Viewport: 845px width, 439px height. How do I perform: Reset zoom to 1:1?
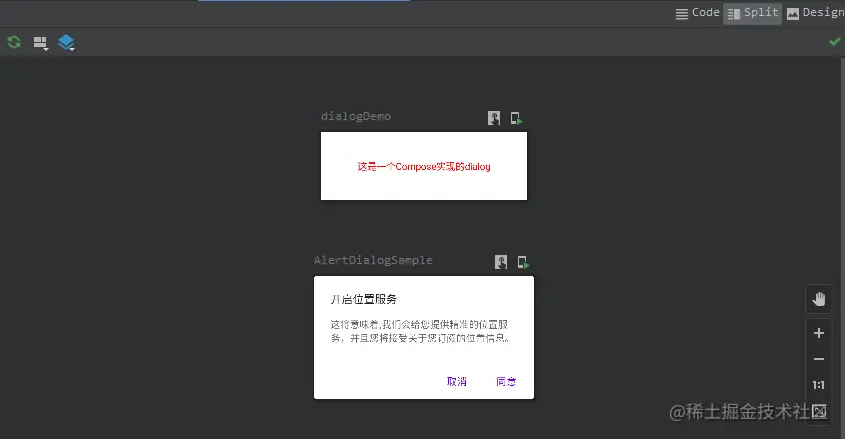click(x=819, y=385)
